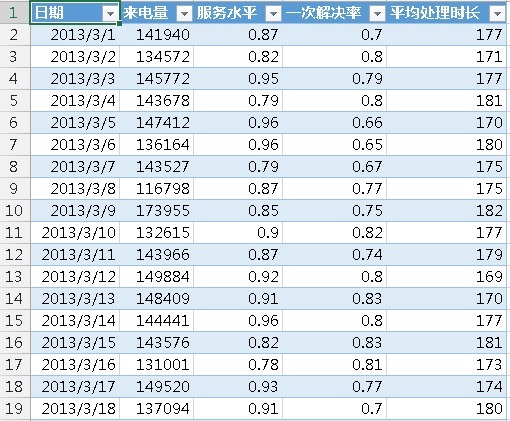510x421 pixels.
Task: Open the 来电量 column filter dropdown
Action: click(184, 14)
